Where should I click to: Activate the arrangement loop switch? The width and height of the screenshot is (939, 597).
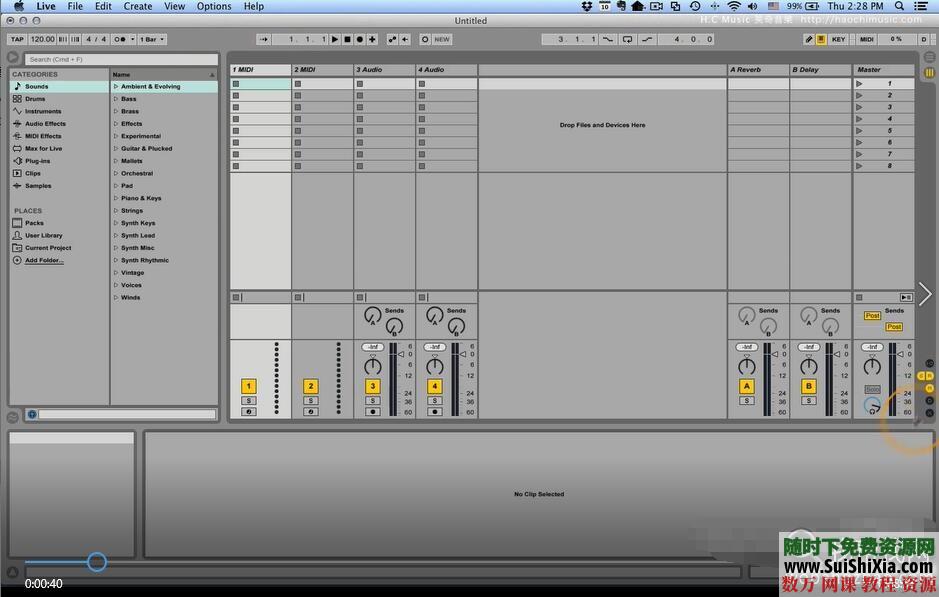[628, 39]
